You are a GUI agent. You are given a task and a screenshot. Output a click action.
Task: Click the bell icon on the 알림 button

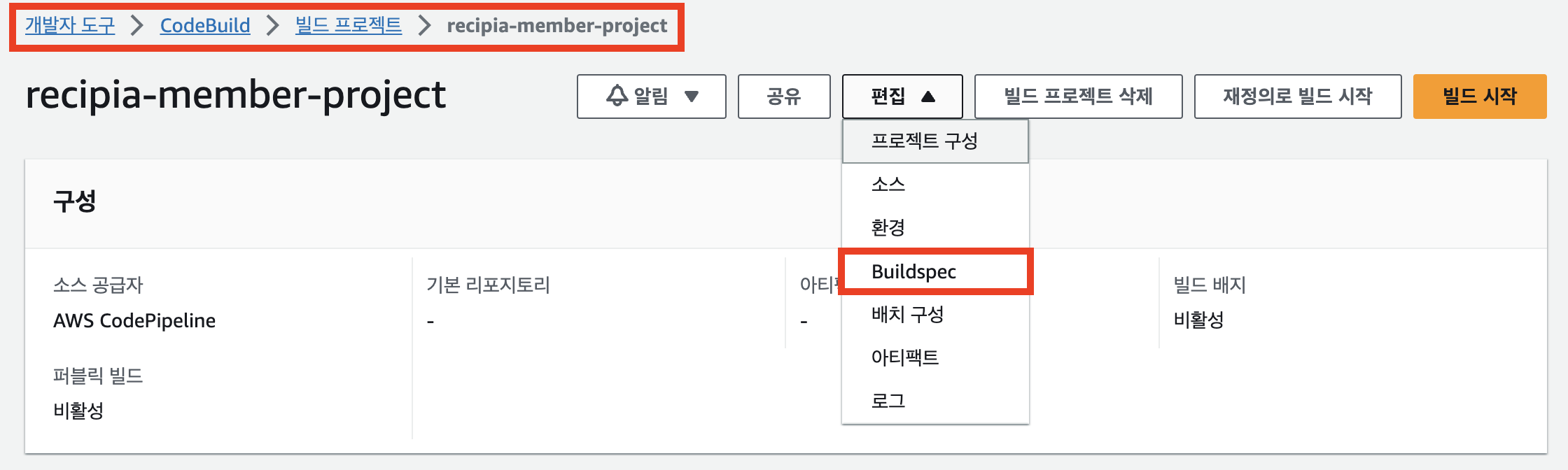point(616,96)
